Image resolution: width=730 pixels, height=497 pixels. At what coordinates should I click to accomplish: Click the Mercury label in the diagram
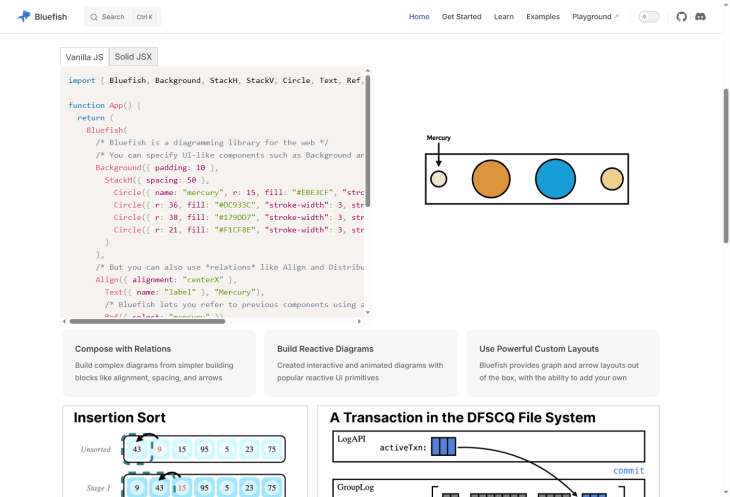pyautogui.click(x=439, y=138)
